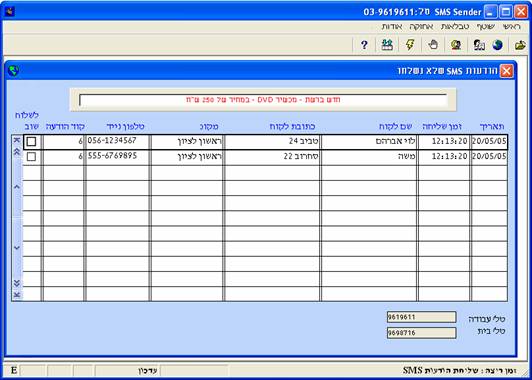Click the E indicator in status bar
Image resolution: width=532 pixels, height=380 pixels.
tap(14, 369)
